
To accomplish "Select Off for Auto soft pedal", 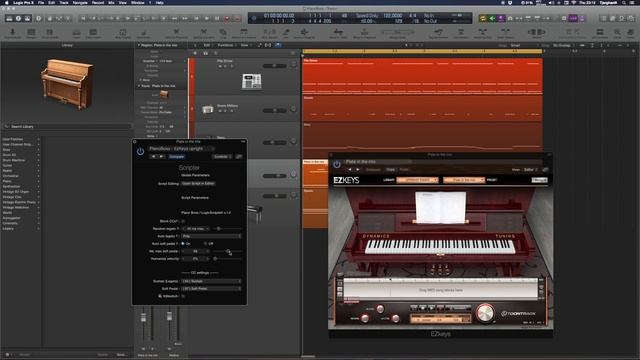I will pyautogui.click(x=205, y=244).
